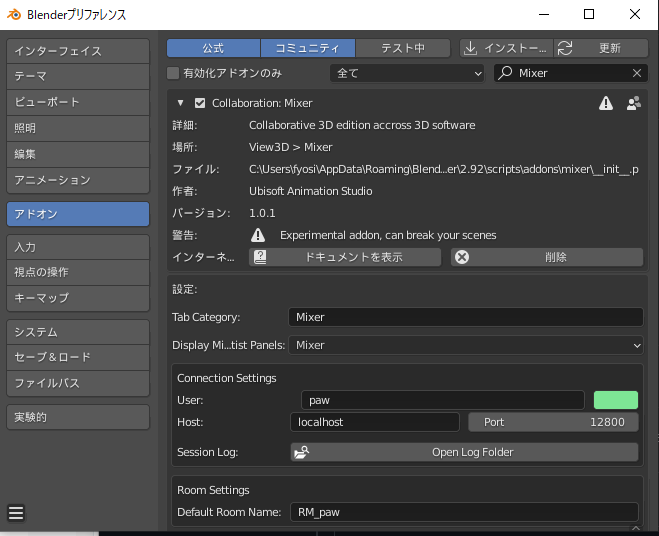Viewport: 659px width, 536px height.
Task: Click the folder icon in Open Log Folder
Action: coord(301,452)
